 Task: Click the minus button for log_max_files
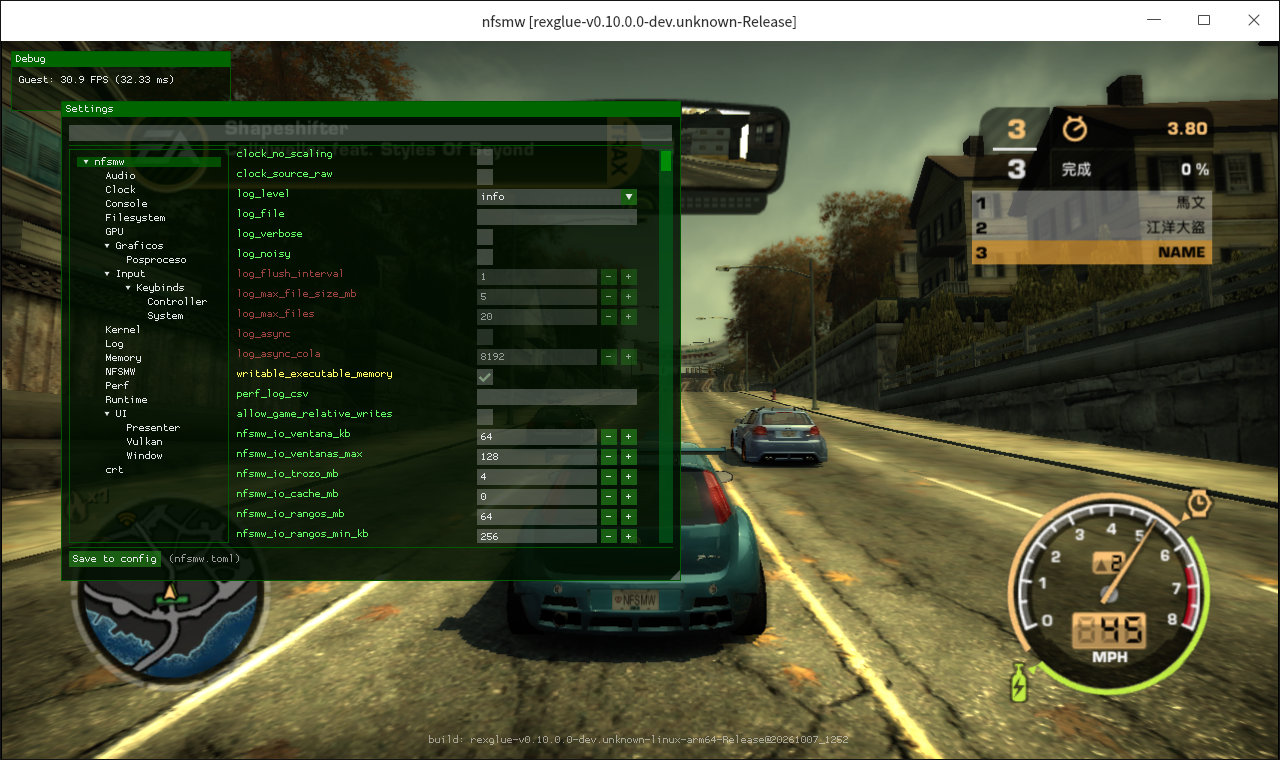tap(609, 317)
